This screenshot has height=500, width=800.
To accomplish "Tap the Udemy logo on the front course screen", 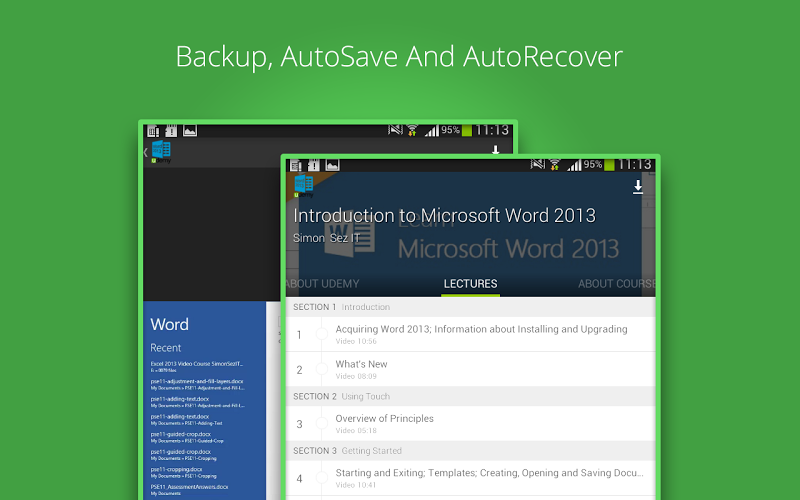I will click(x=304, y=186).
